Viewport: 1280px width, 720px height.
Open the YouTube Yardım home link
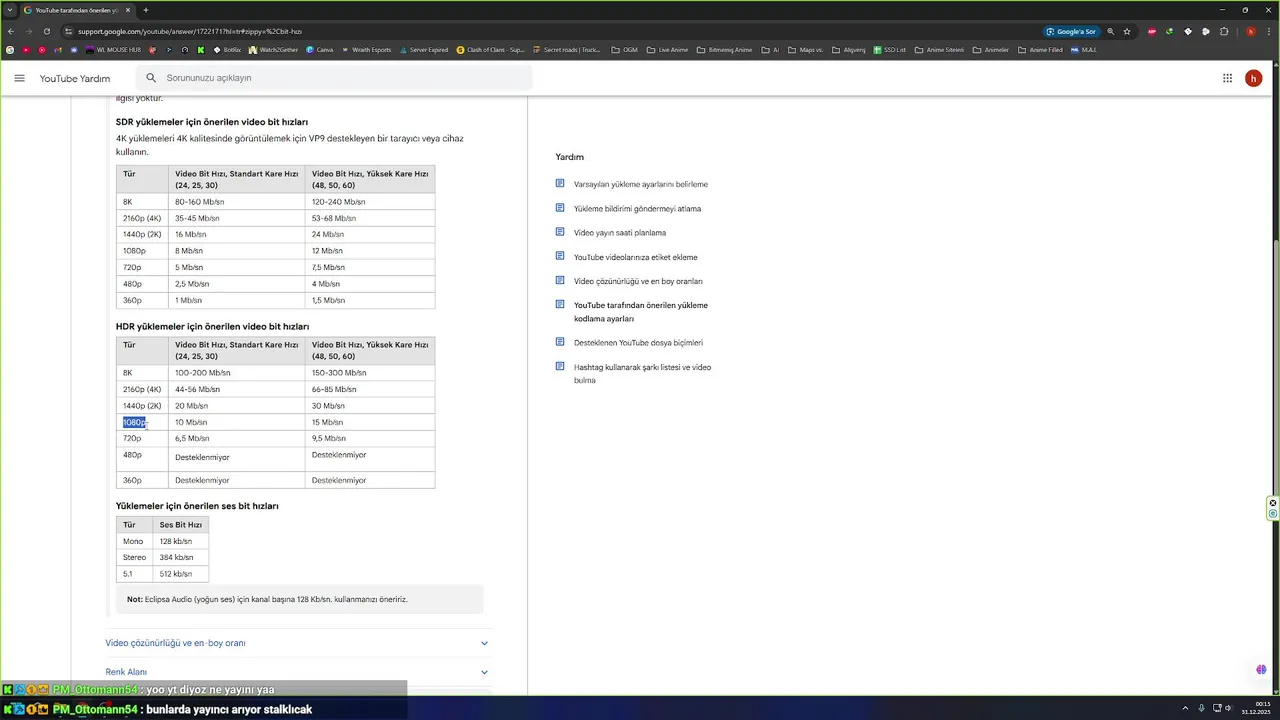pos(75,78)
